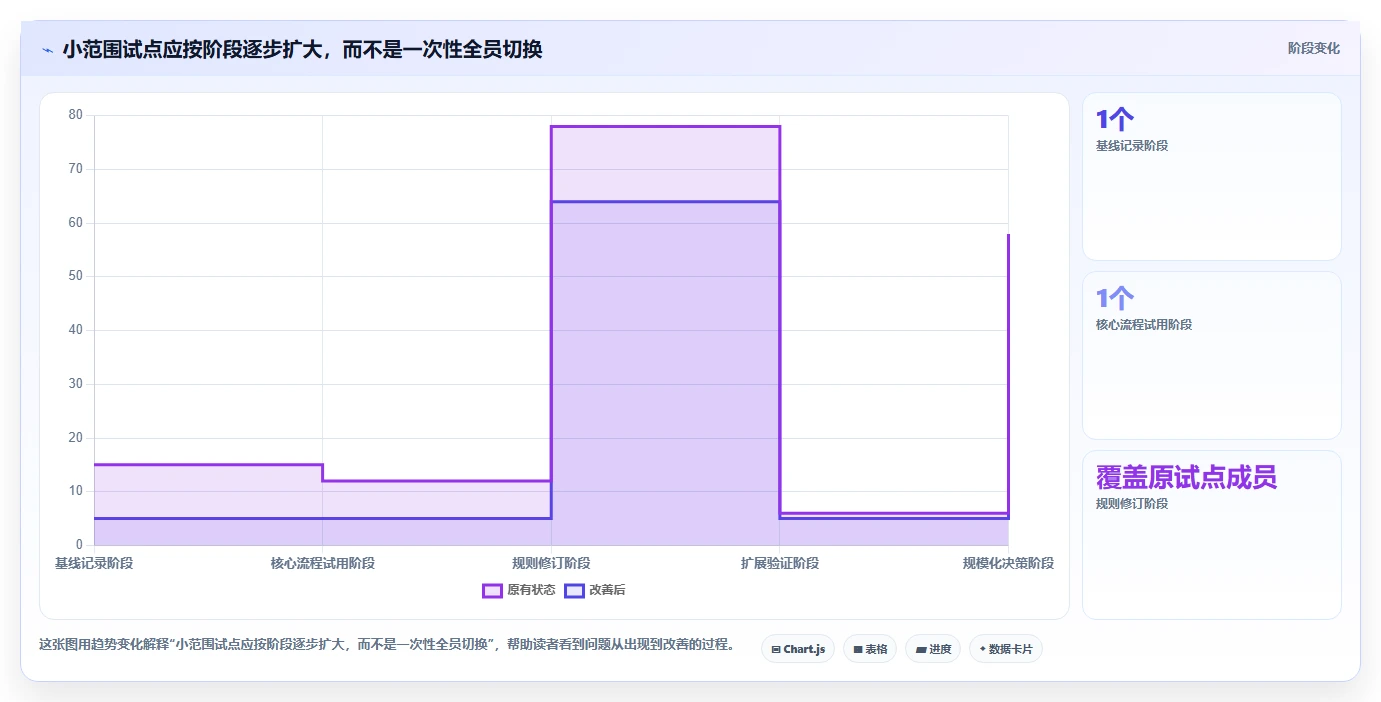The image size is (1381, 702).
Task: Click the blue 改善后 legend swatch
Action: tap(574, 590)
